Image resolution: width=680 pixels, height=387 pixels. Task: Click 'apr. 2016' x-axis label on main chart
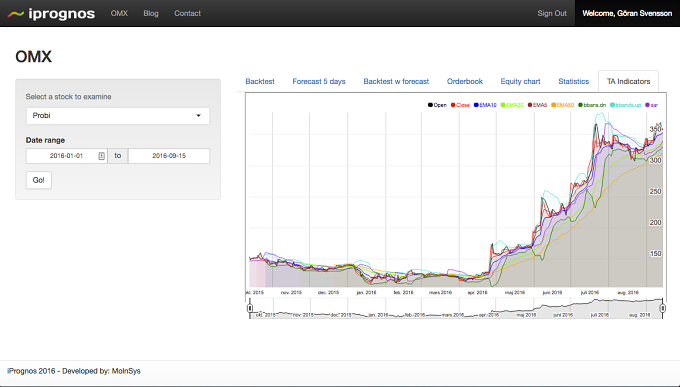click(x=477, y=292)
